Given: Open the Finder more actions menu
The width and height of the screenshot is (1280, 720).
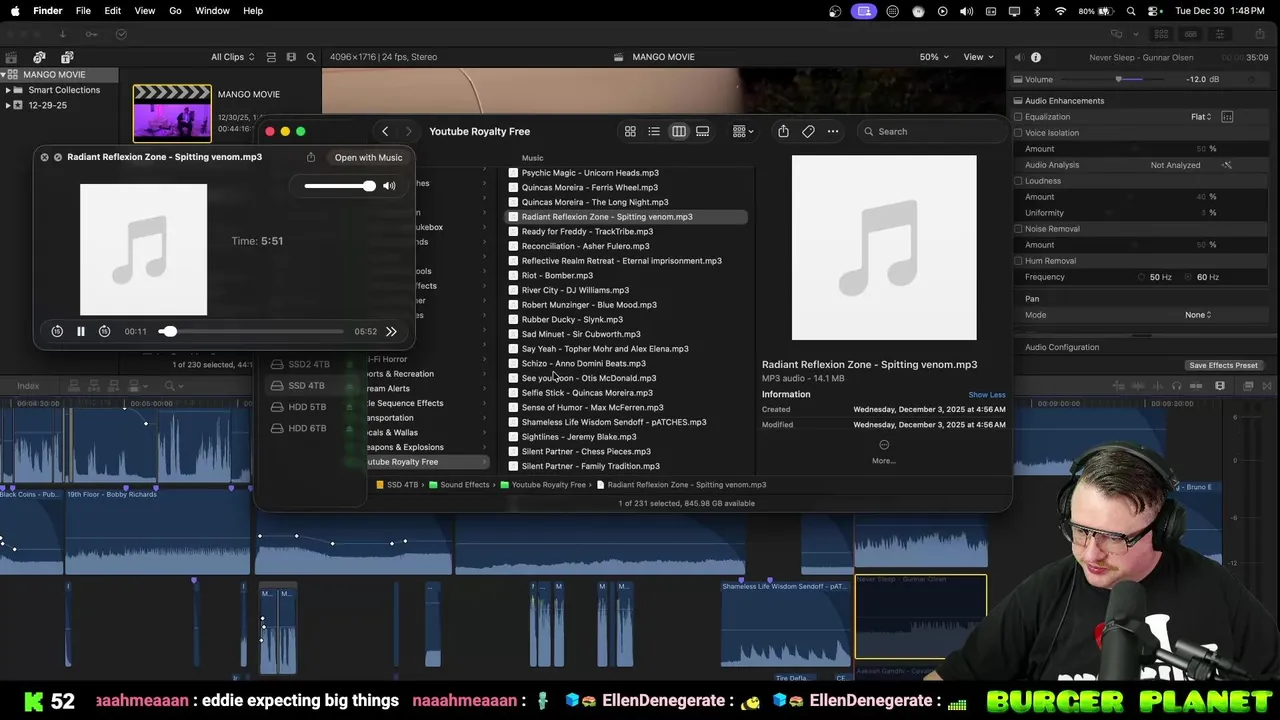Looking at the screenshot, I should click(833, 131).
